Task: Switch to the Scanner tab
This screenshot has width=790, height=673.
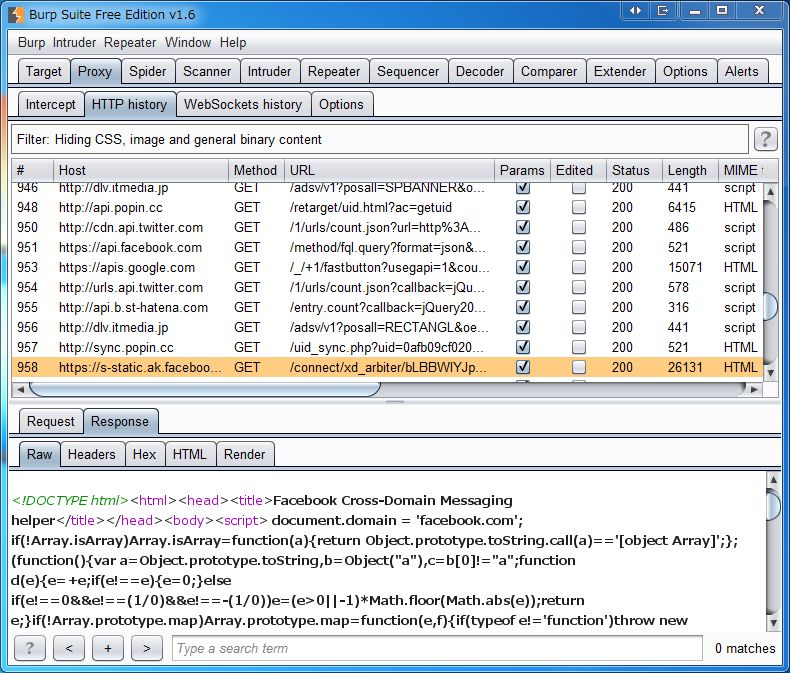Action: pyautogui.click(x=207, y=71)
